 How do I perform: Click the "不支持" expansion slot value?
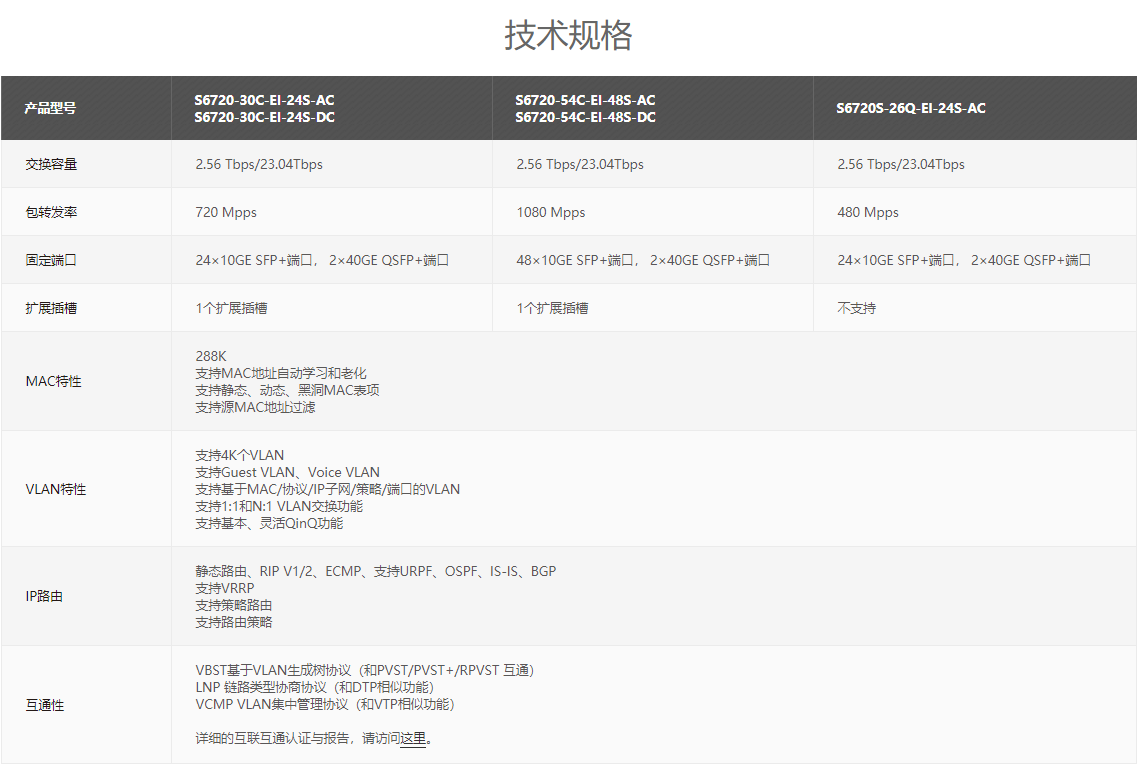coord(856,308)
